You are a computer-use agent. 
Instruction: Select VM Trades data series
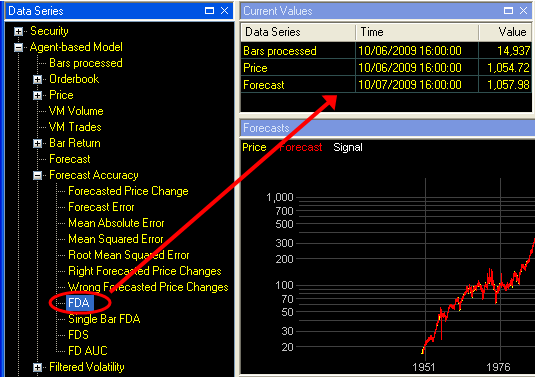[75, 127]
